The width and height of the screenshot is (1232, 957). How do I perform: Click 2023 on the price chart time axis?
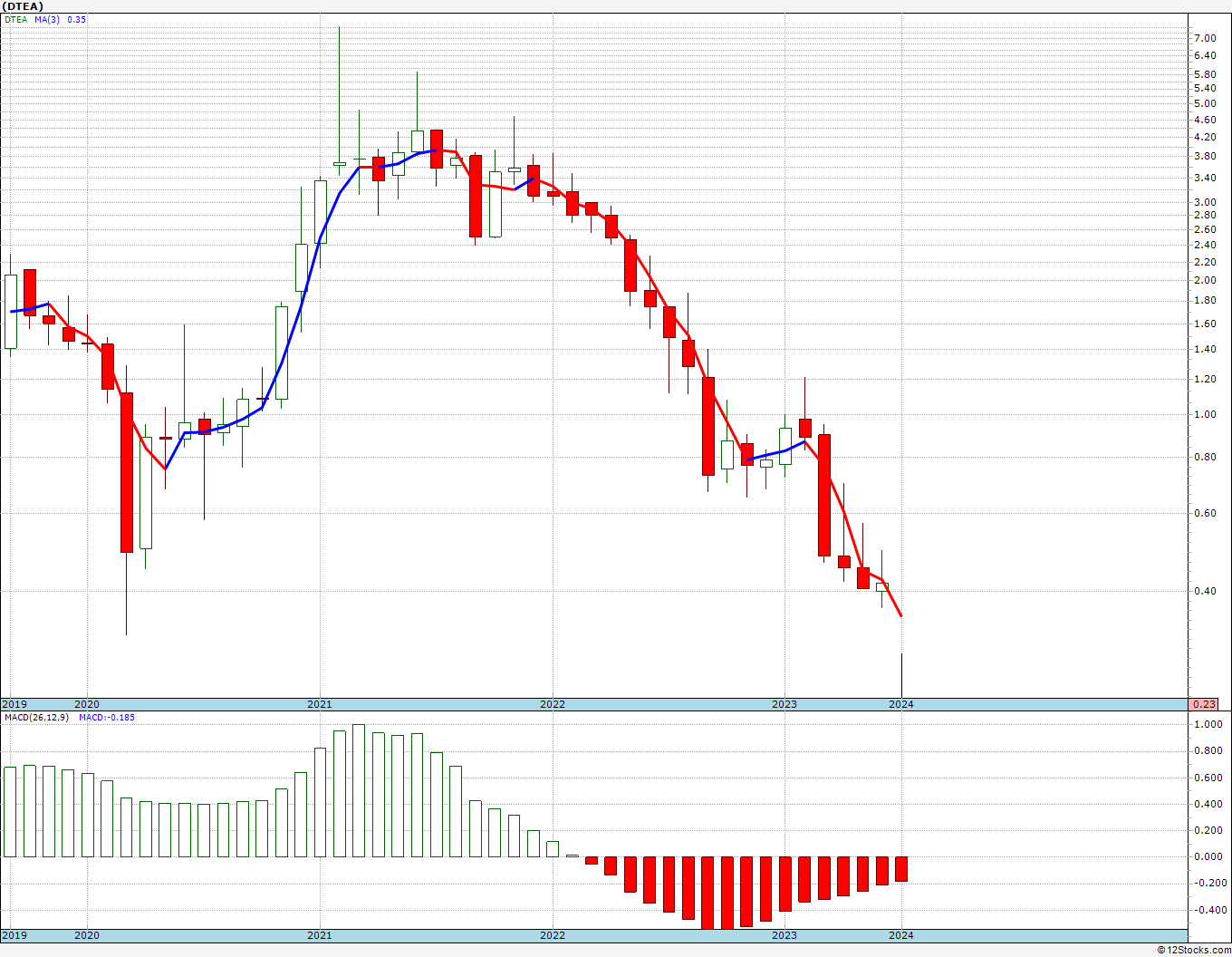(784, 704)
